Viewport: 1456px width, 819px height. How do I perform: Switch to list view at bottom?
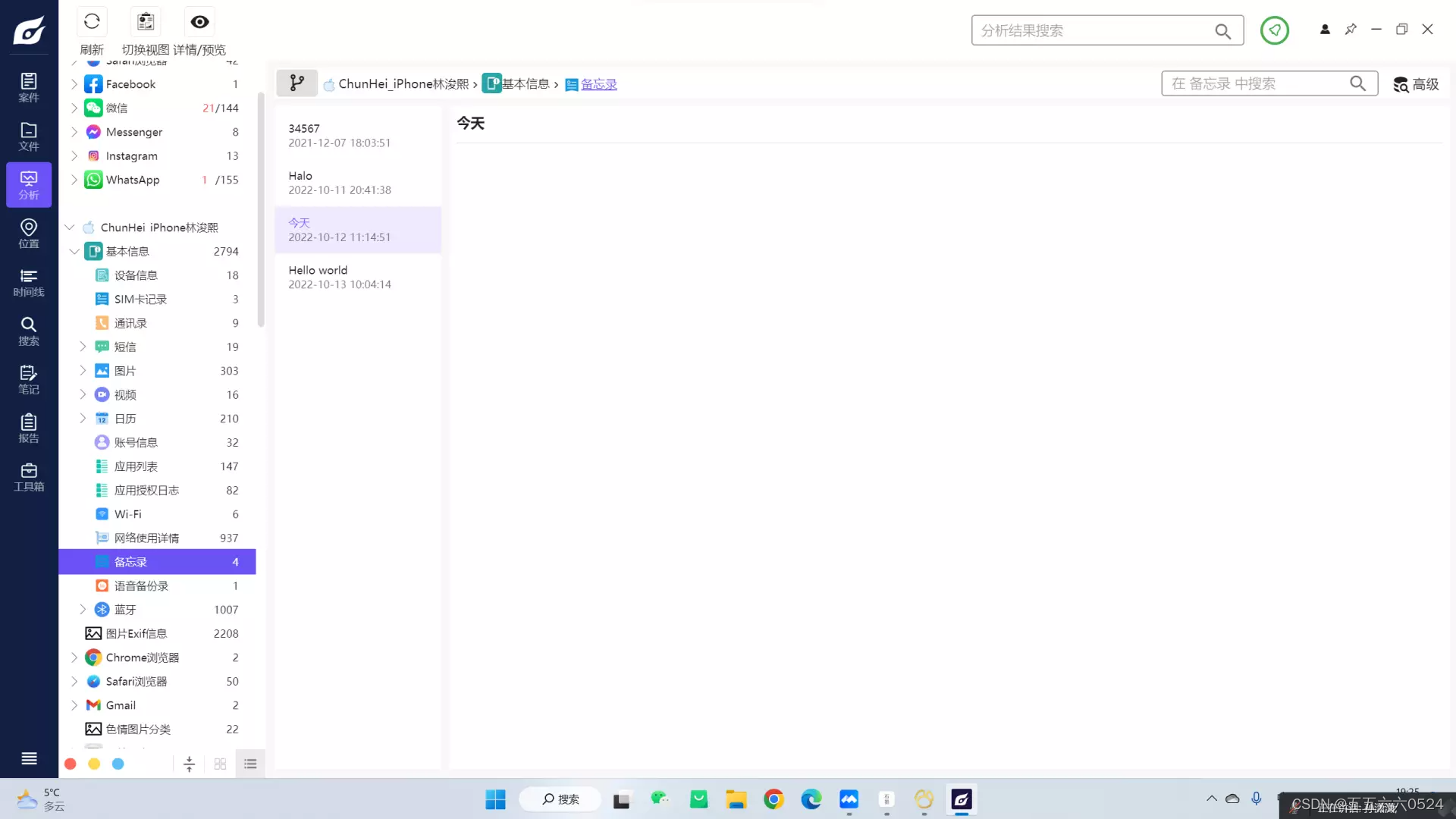[250, 764]
